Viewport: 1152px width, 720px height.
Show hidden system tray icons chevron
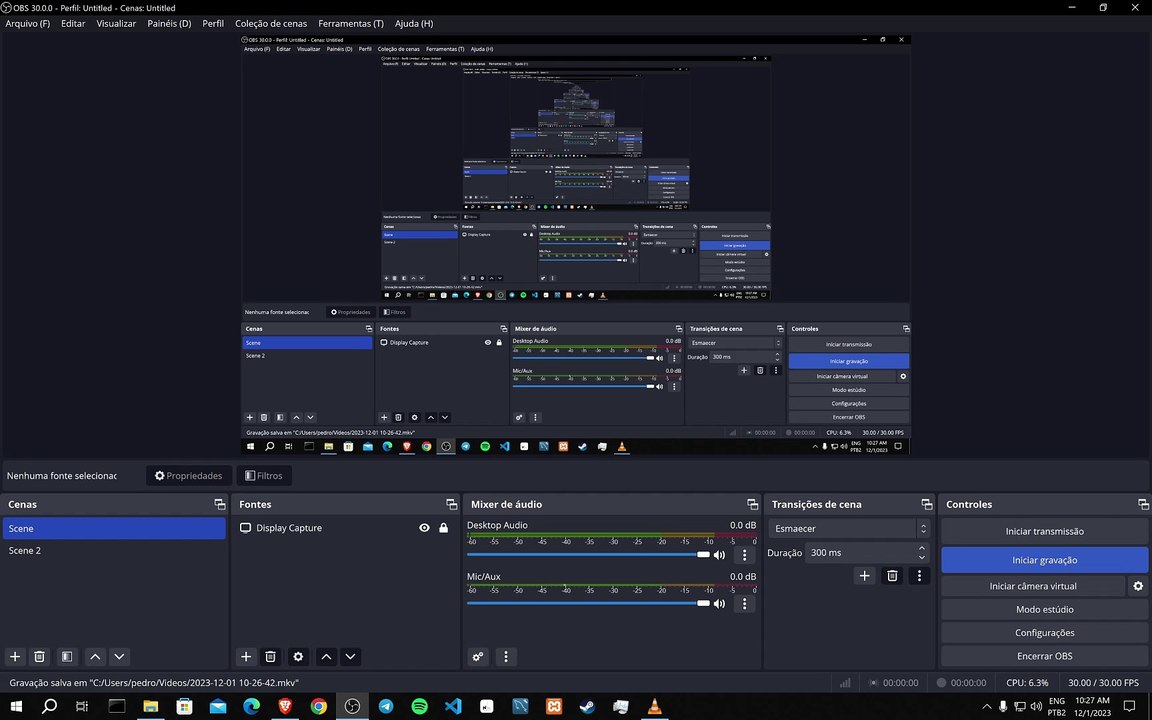coord(986,706)
